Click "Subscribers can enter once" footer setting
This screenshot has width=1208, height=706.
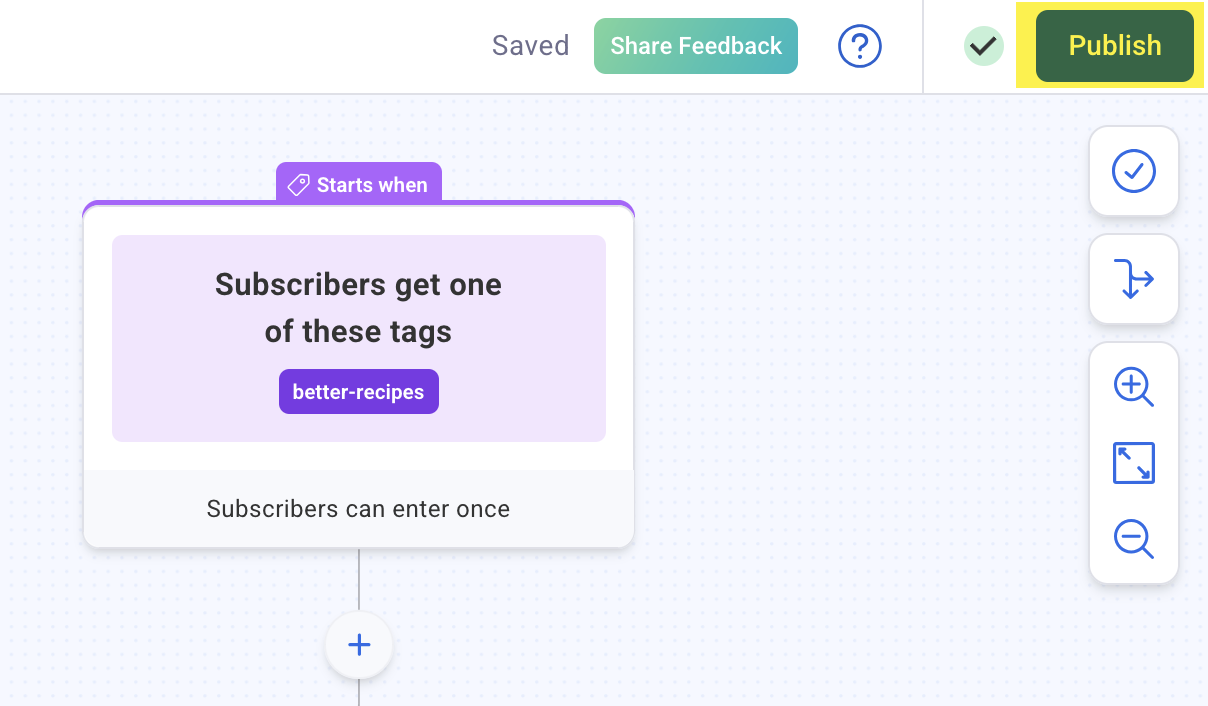point(358,509)
